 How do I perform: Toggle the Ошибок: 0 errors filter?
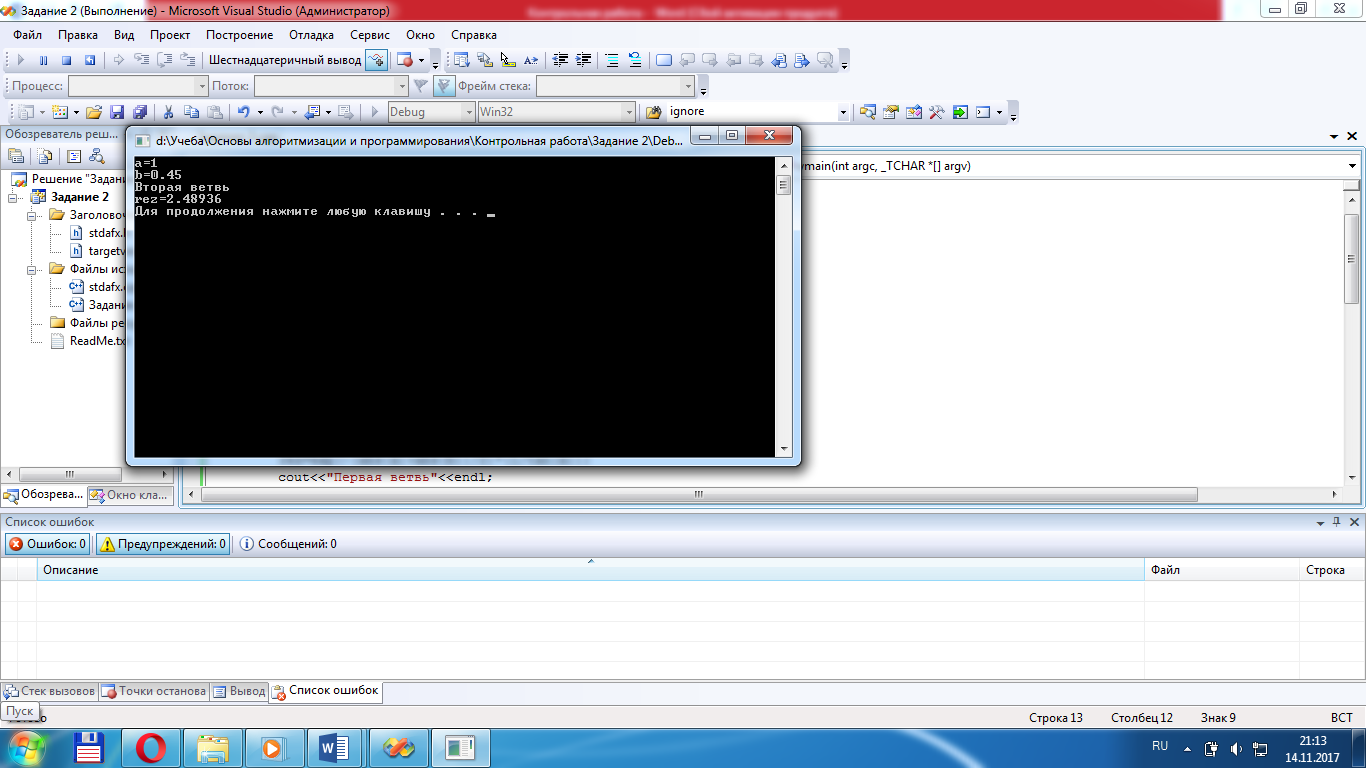pos(48,544)
